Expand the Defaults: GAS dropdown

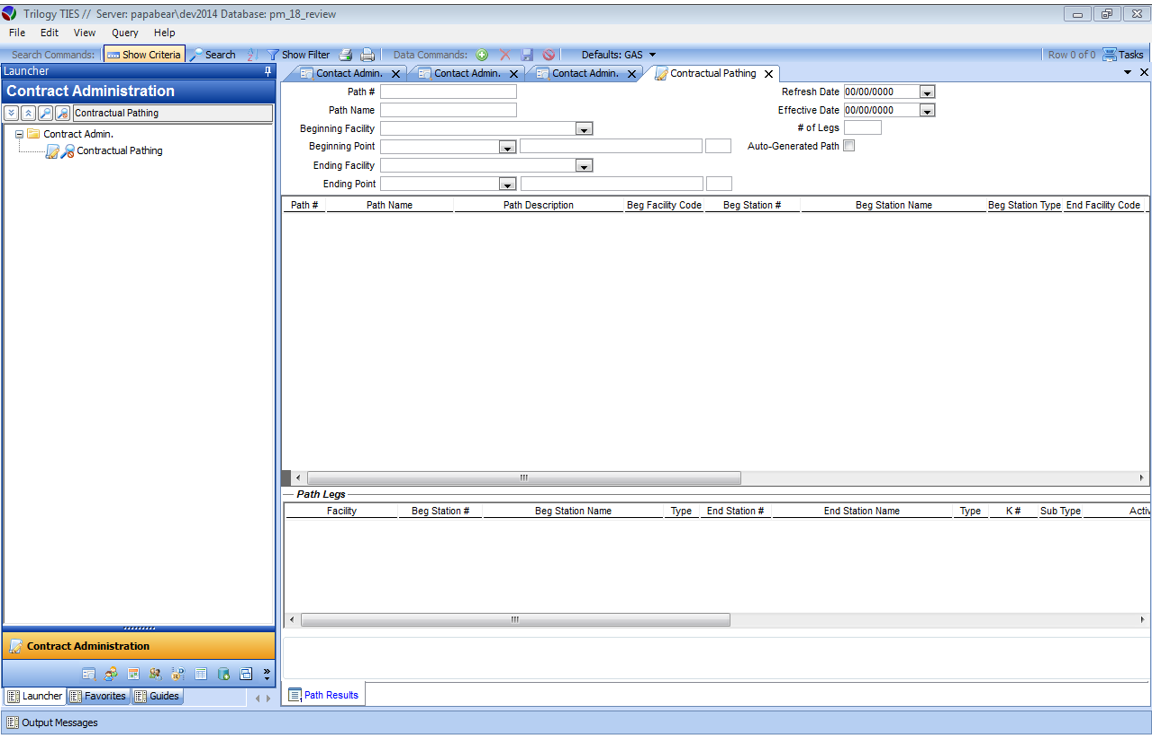652,55
